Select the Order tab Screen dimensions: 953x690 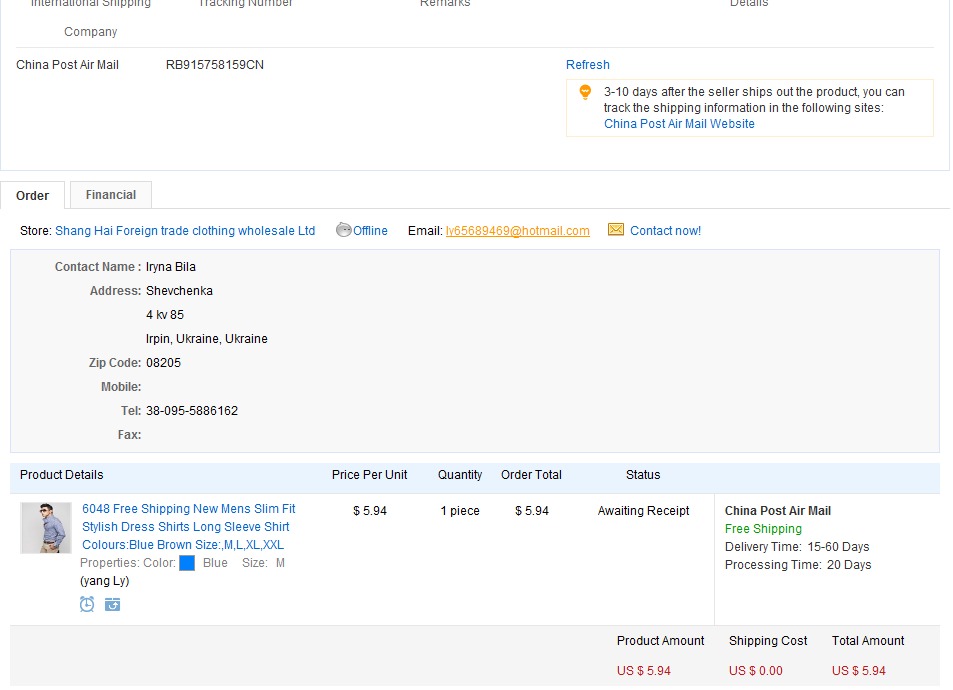[33, 196]
